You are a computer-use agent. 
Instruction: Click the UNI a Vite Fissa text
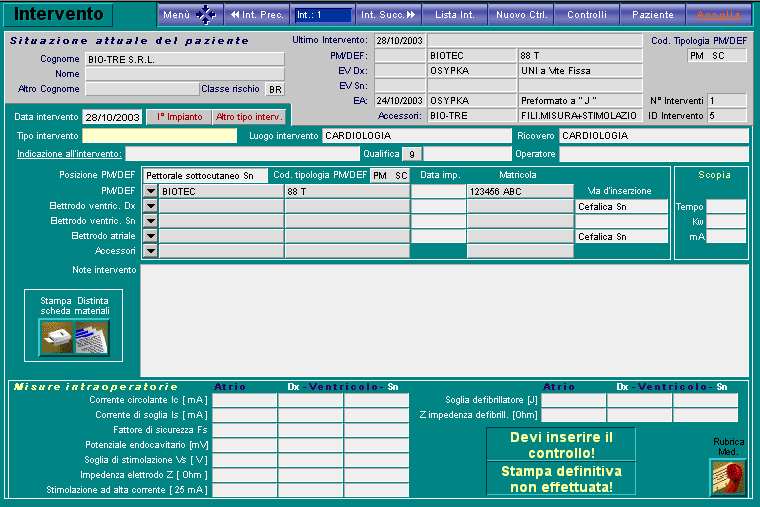click(556, 71)
